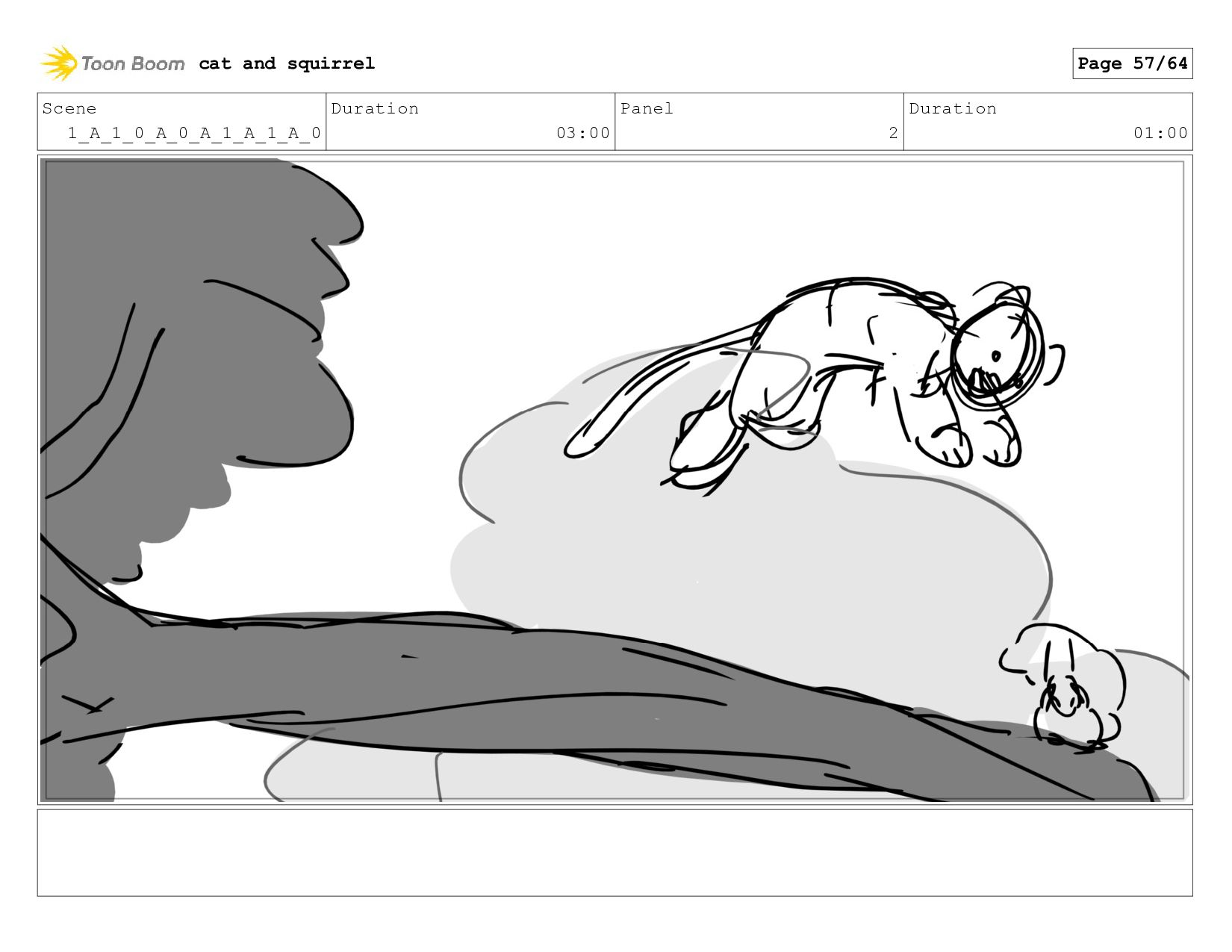Click the Toon Boom logo
Image resolution: width=1232 pixels, height=952 pixels.
[x=112, y=63]
